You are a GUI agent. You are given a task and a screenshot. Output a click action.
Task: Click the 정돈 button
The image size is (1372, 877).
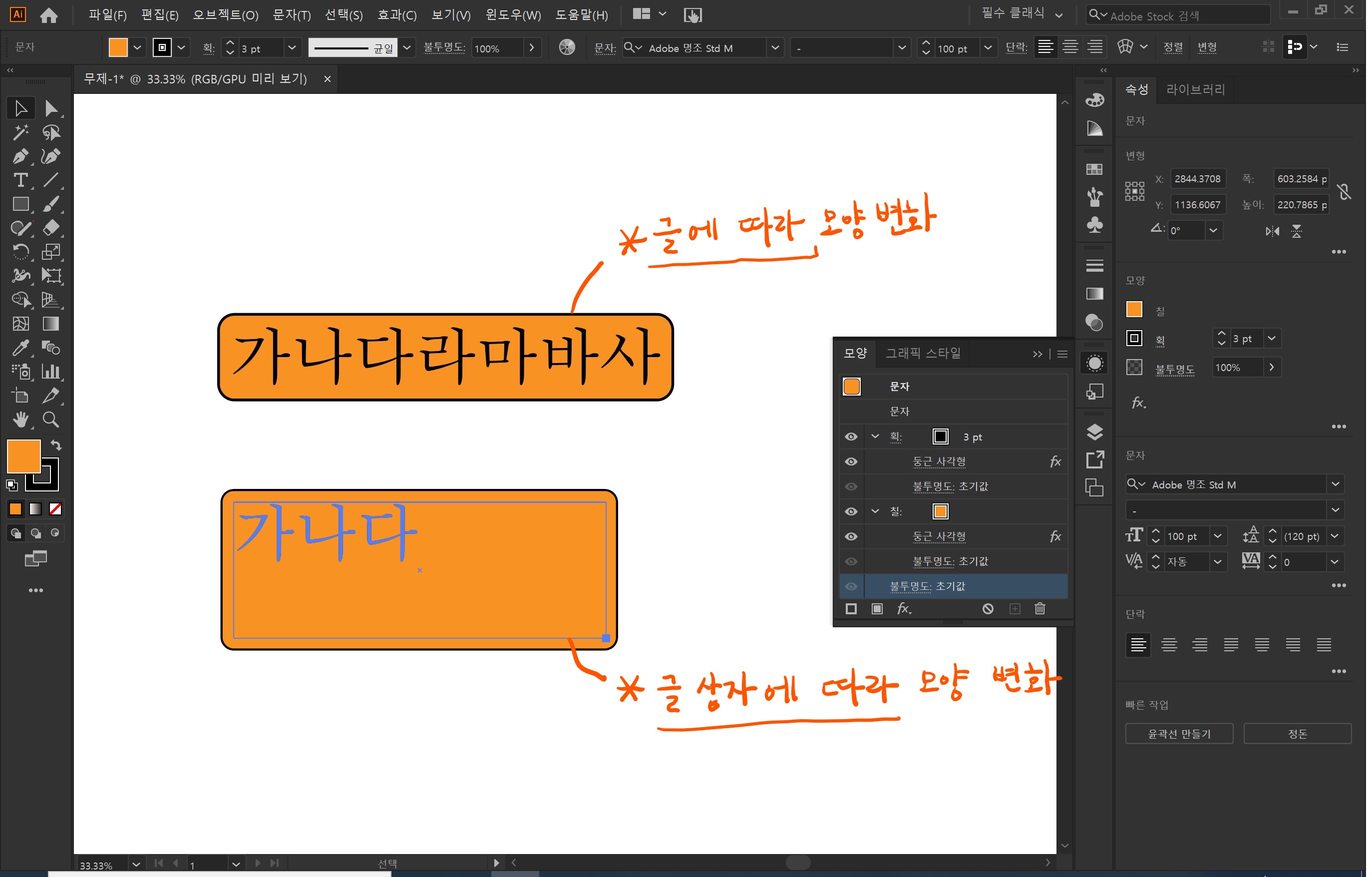(x=1298, y=733)
